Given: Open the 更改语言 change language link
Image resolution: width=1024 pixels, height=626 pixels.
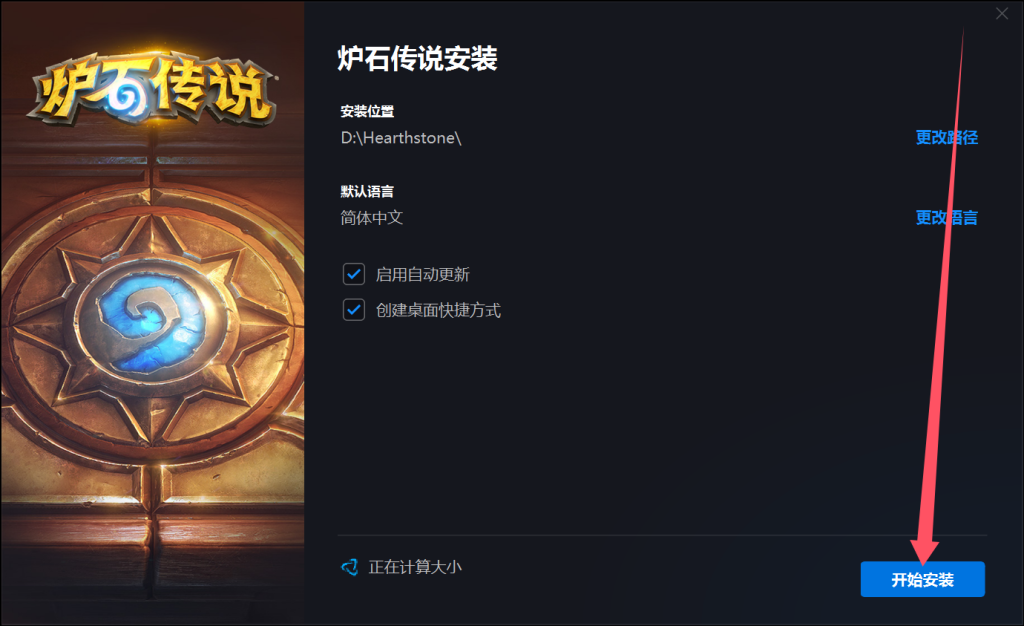Looking at the screenshot, I should [x=946, y=217].
